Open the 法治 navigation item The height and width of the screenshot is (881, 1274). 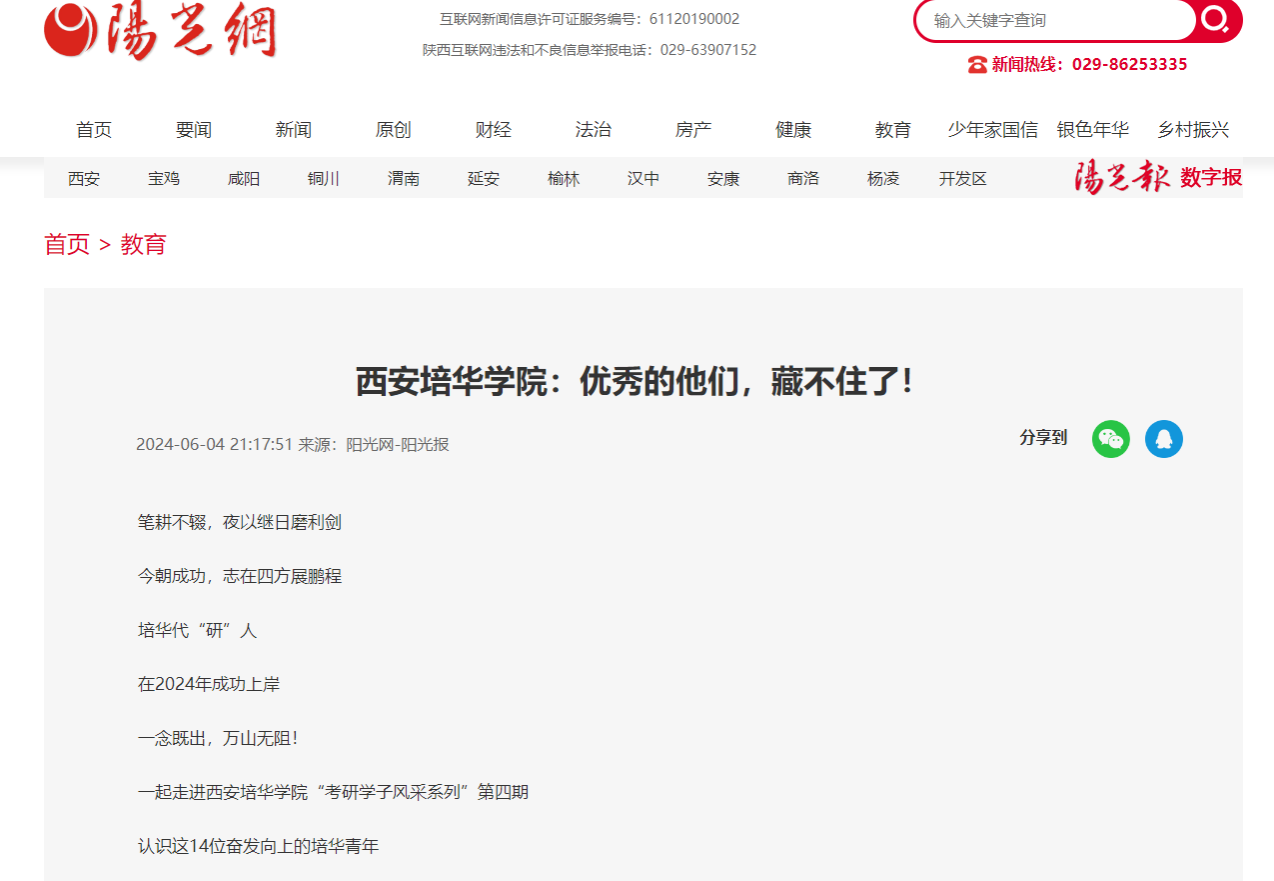pyautogui.click(x=593, y=130)
